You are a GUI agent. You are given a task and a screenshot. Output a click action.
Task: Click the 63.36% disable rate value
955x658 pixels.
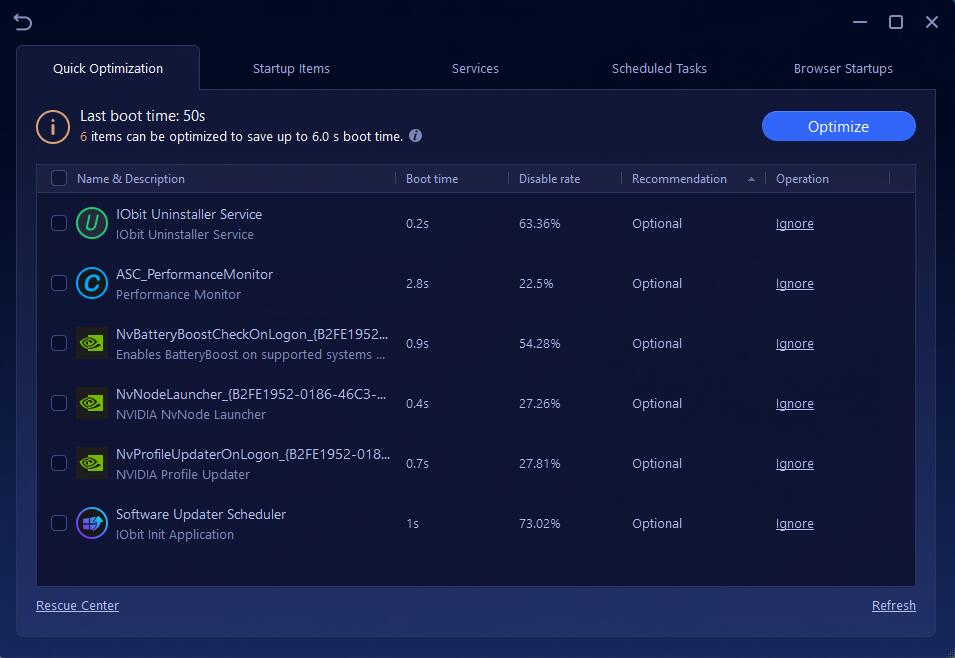[x=539, y=224]
